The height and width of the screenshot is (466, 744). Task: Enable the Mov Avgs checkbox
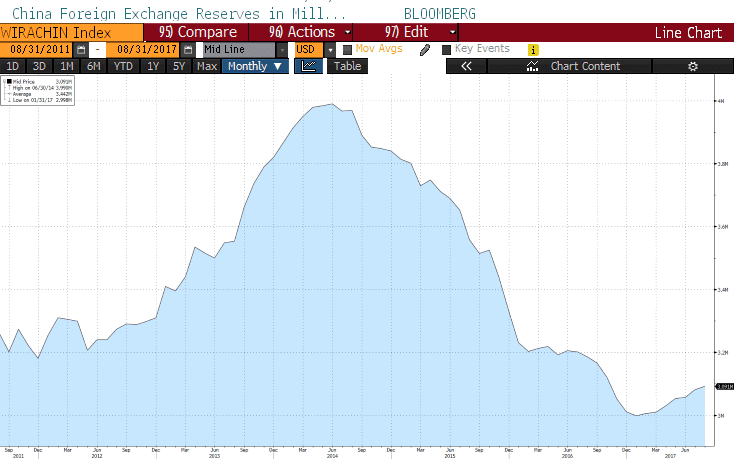point(347,49)
